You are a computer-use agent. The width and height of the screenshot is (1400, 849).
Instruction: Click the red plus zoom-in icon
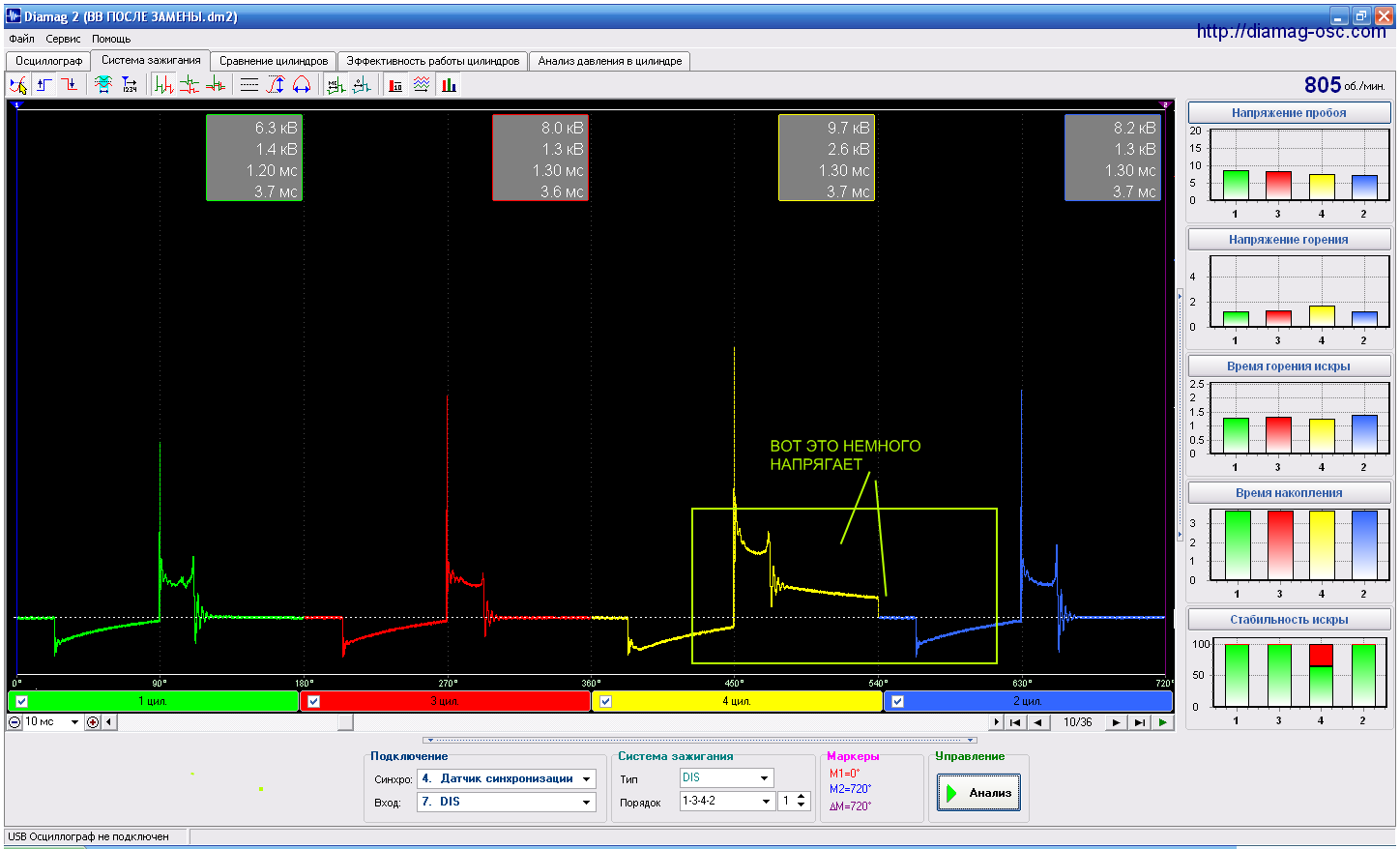click(x=93, y=722)
